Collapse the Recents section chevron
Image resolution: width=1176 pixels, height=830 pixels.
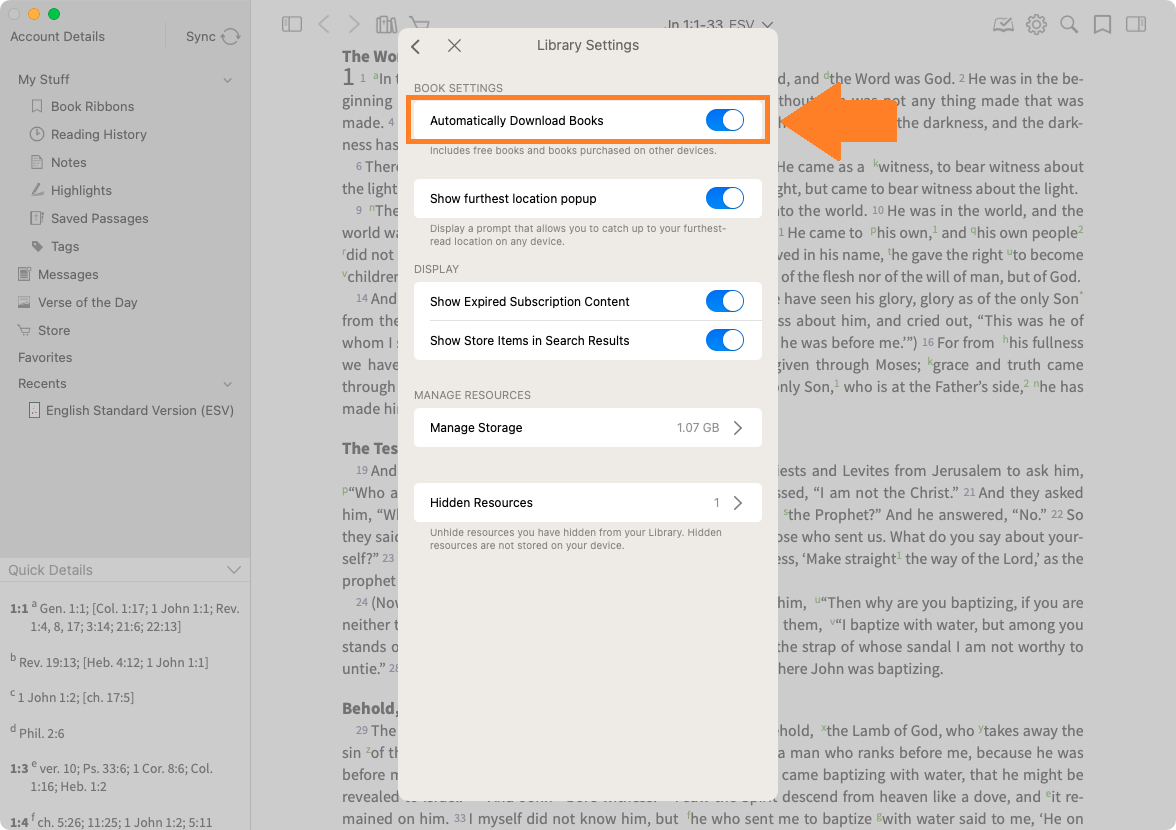(x=228, y=384)
